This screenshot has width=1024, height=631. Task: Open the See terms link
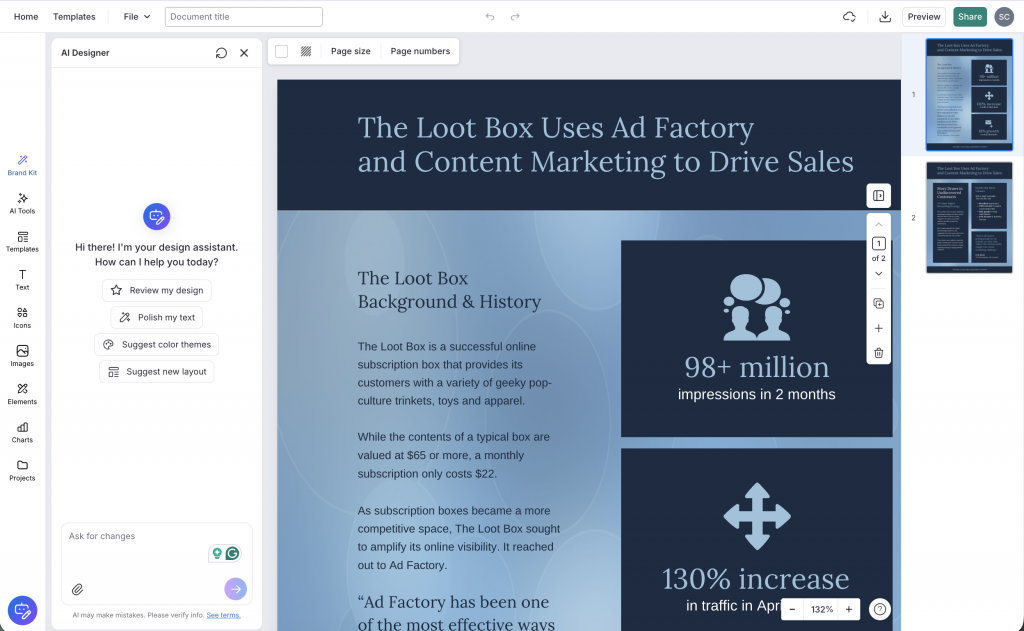223,615
